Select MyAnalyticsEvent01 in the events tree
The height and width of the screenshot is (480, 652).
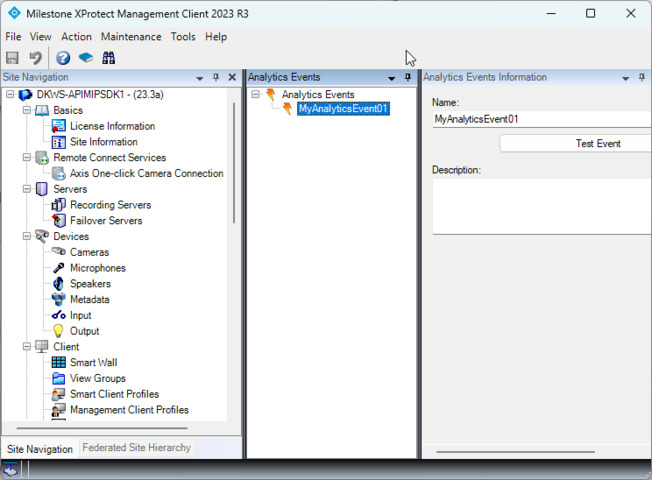tap(342, 109)
